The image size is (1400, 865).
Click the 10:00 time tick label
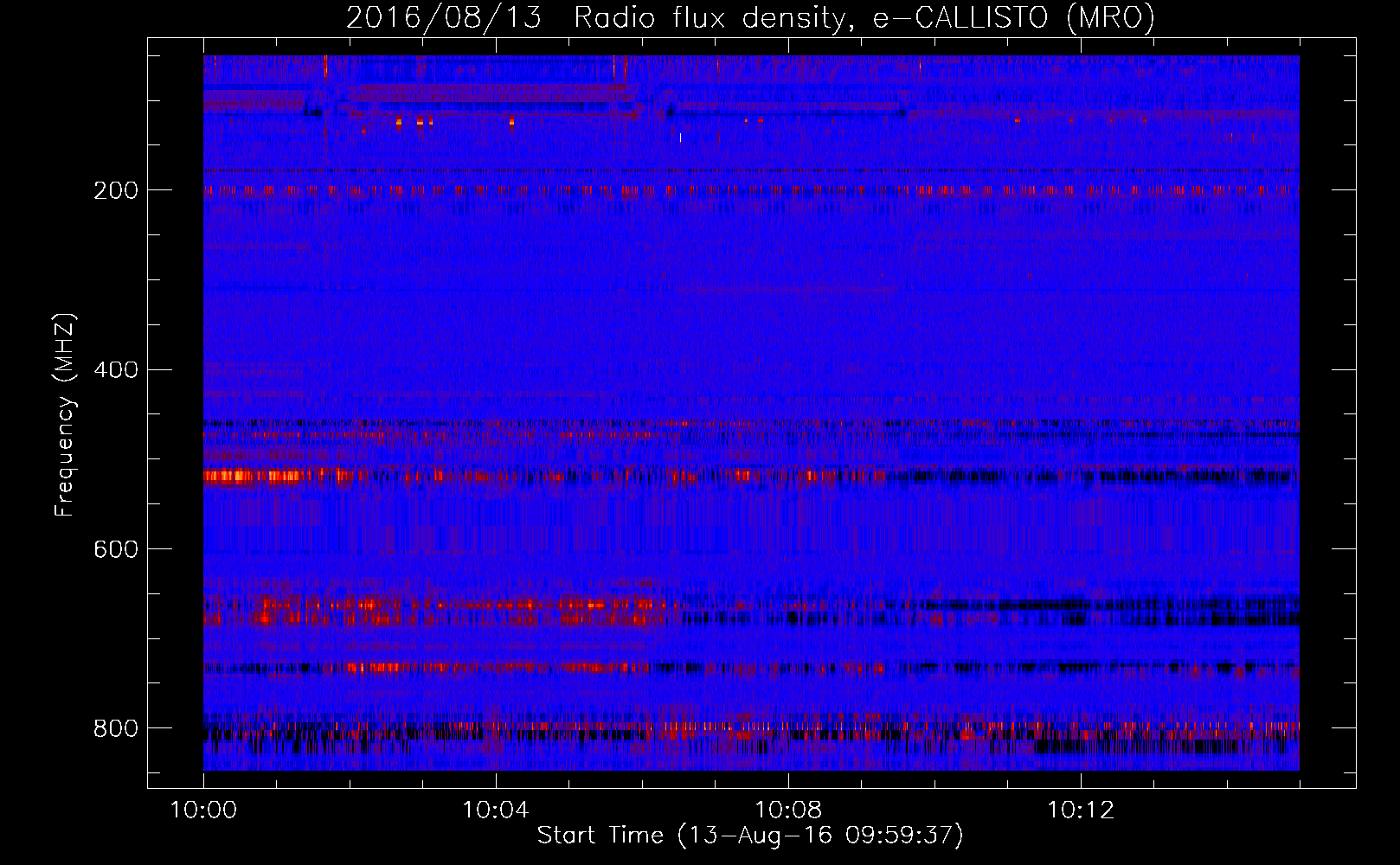(x=203, y=810)
